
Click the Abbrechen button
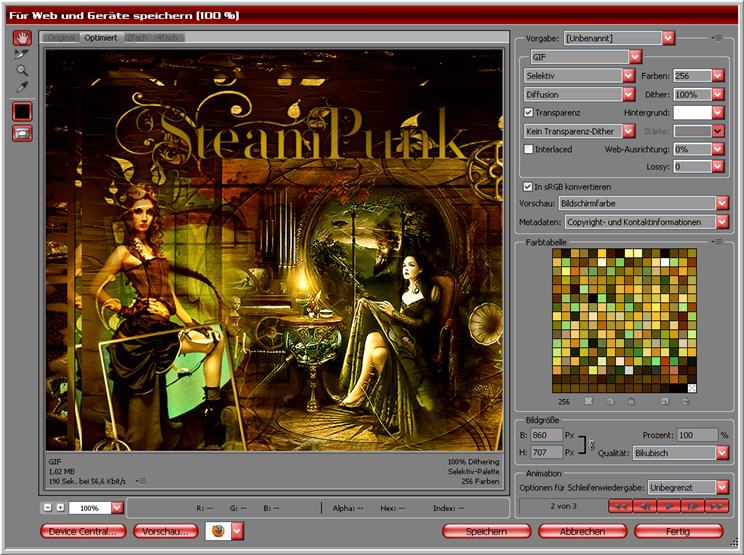point(582,531)
